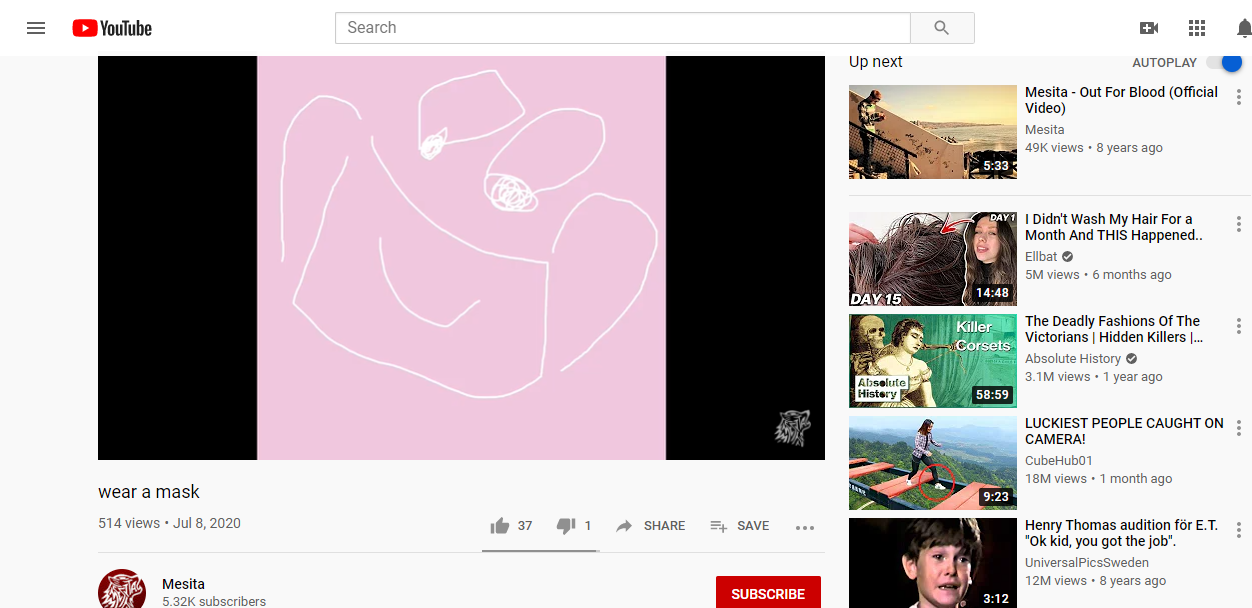Open more actions ellipsis below video

pos(805,527)
